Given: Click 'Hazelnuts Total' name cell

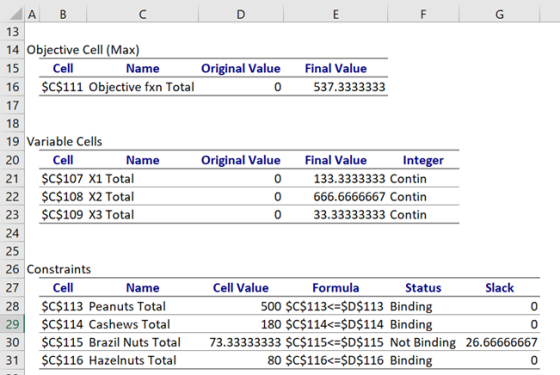Looking at the screenshot, I should 132,360.
